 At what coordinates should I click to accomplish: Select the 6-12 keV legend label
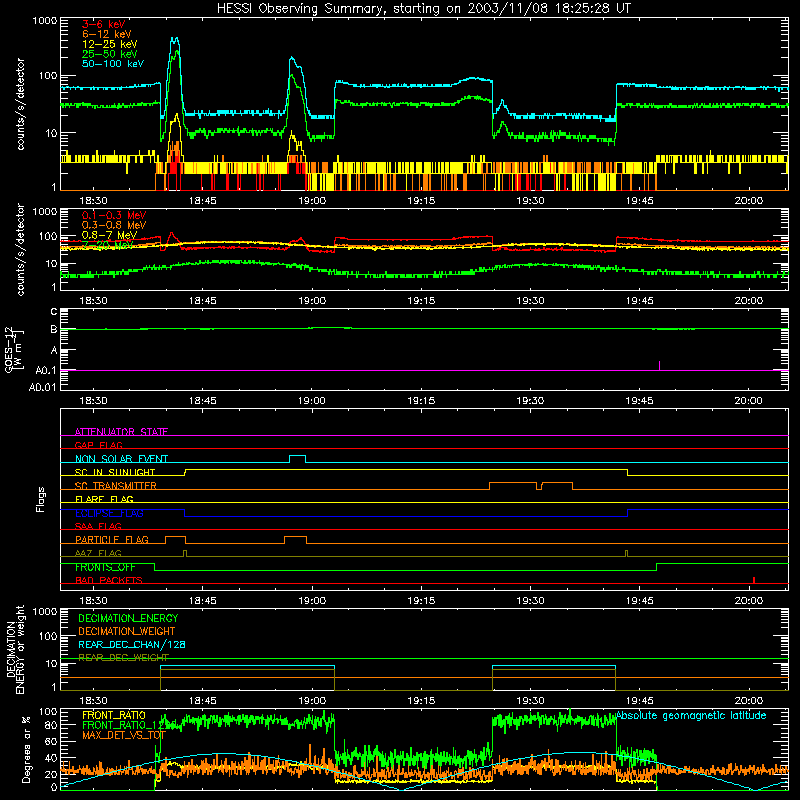point(107,34)
